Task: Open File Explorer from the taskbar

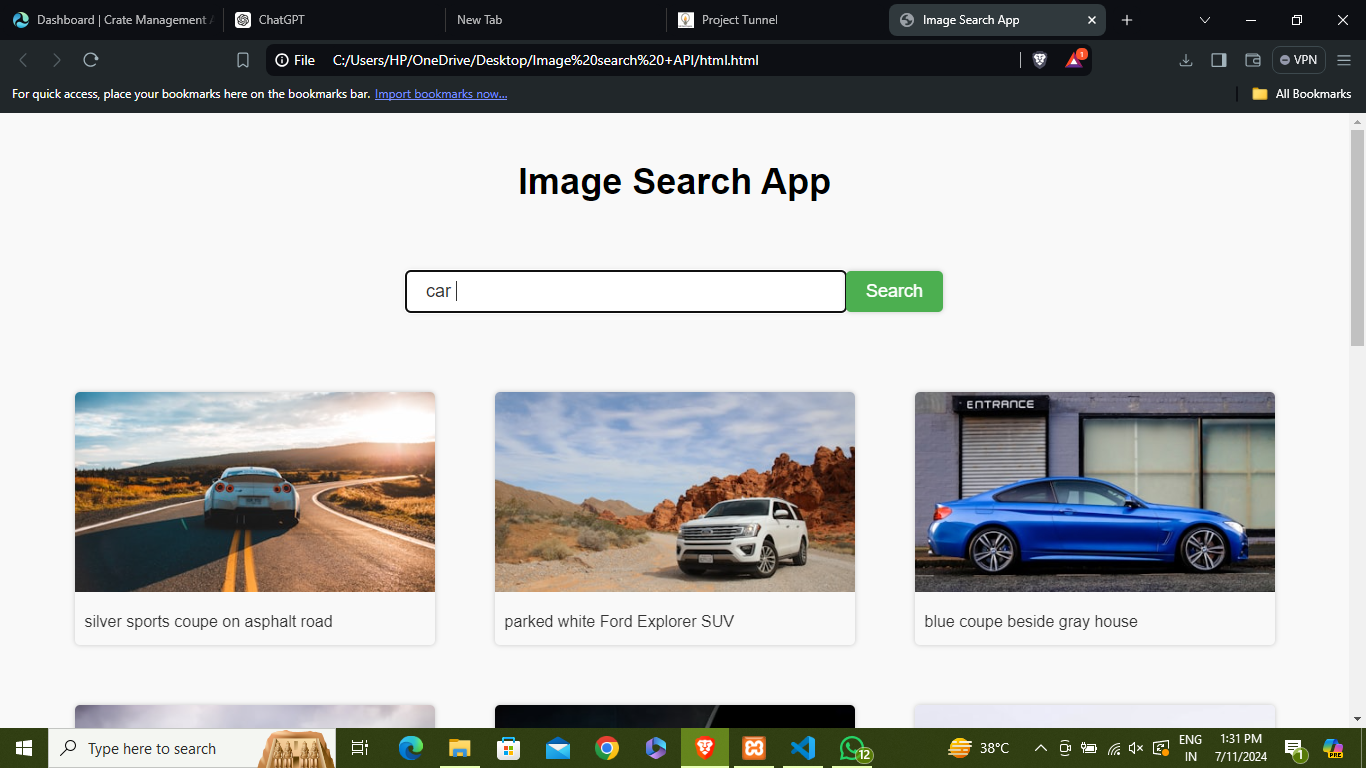Action: click(459, 748)
